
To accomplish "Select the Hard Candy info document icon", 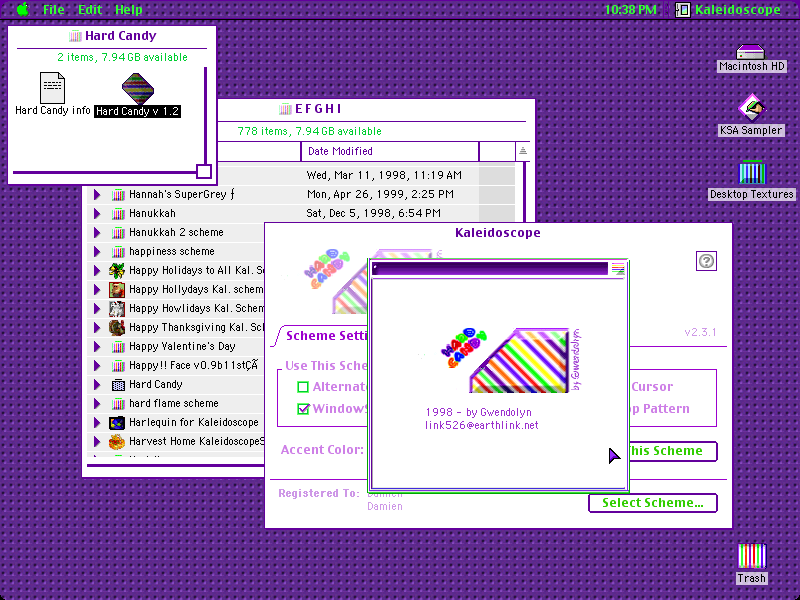I will tap(53, 87).
